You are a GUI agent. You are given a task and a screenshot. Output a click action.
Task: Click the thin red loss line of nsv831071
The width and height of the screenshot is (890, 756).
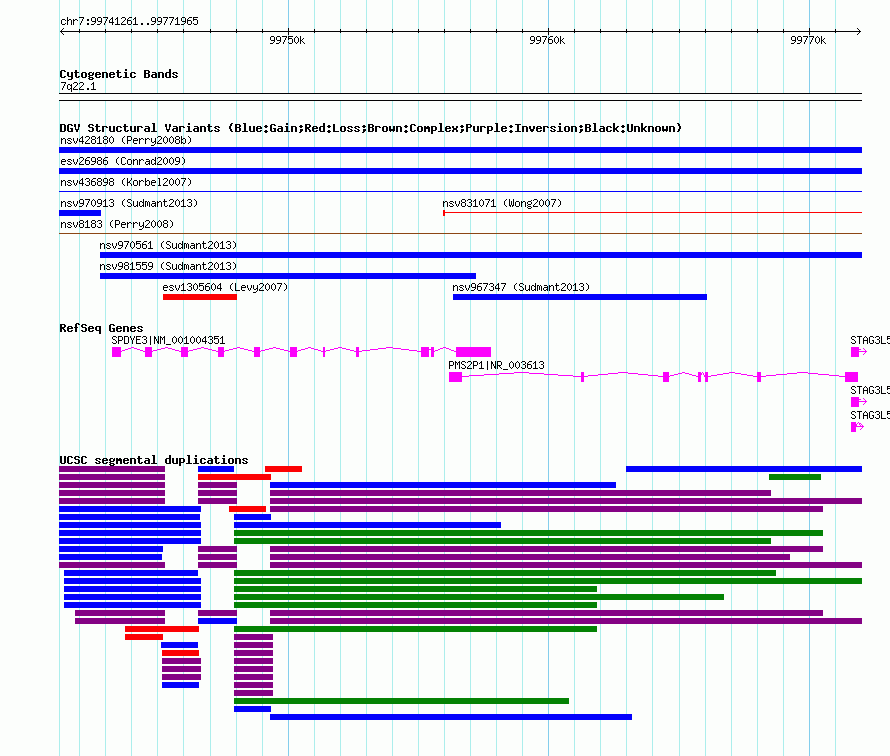(x=653, y=213)
